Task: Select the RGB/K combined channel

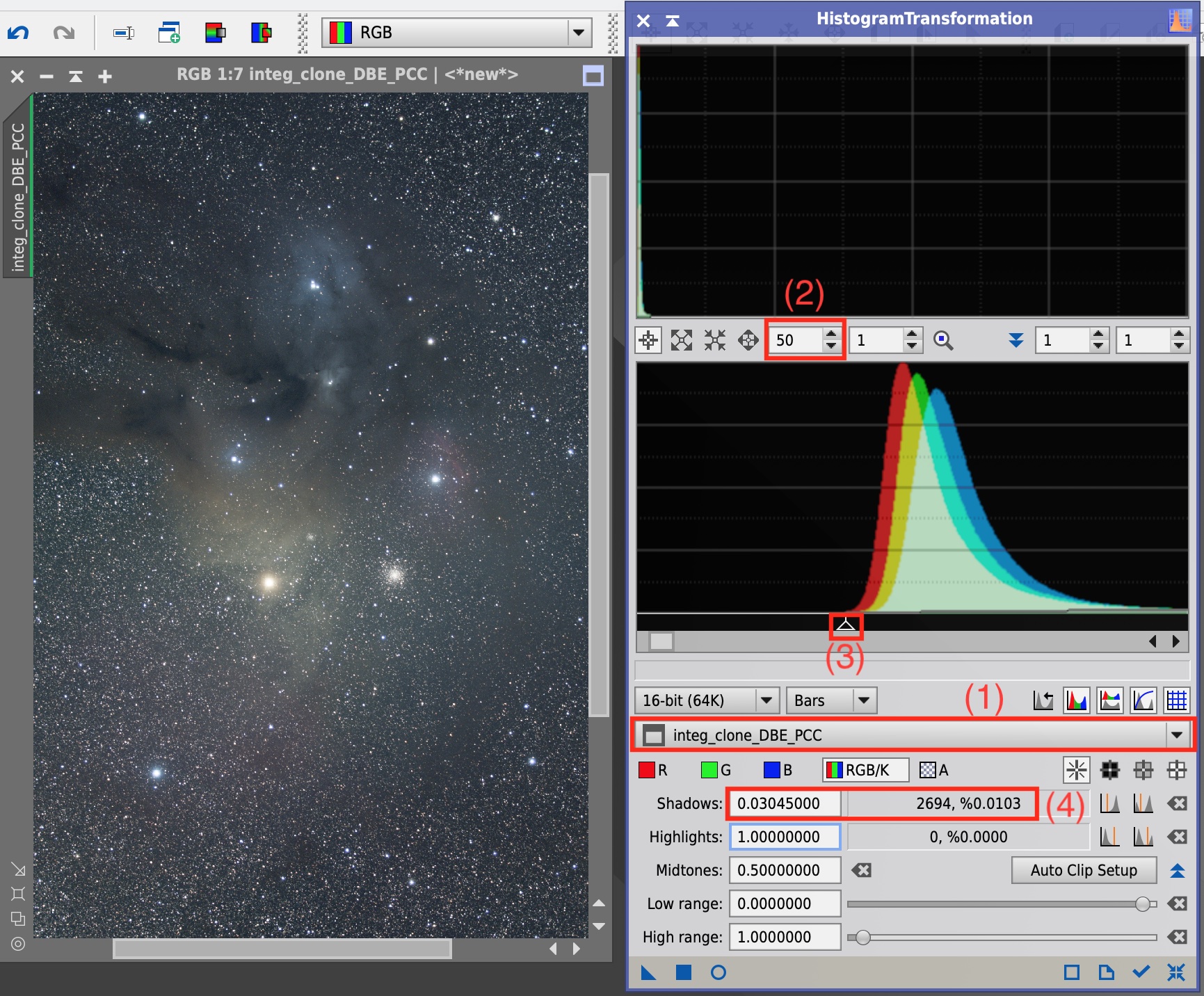Action: click(865, 770)
